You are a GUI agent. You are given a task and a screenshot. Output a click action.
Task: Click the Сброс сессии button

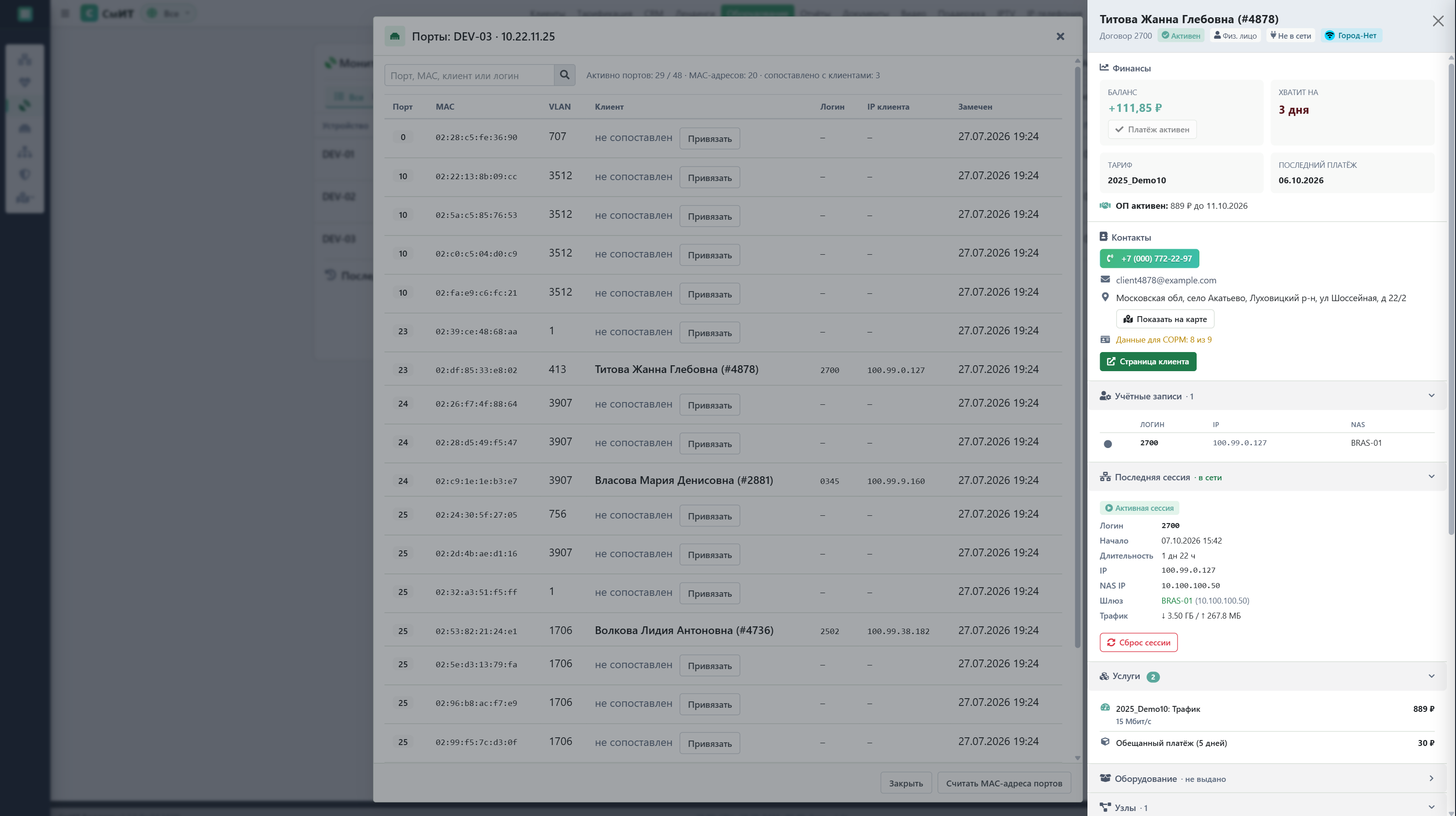point(1138,643)
